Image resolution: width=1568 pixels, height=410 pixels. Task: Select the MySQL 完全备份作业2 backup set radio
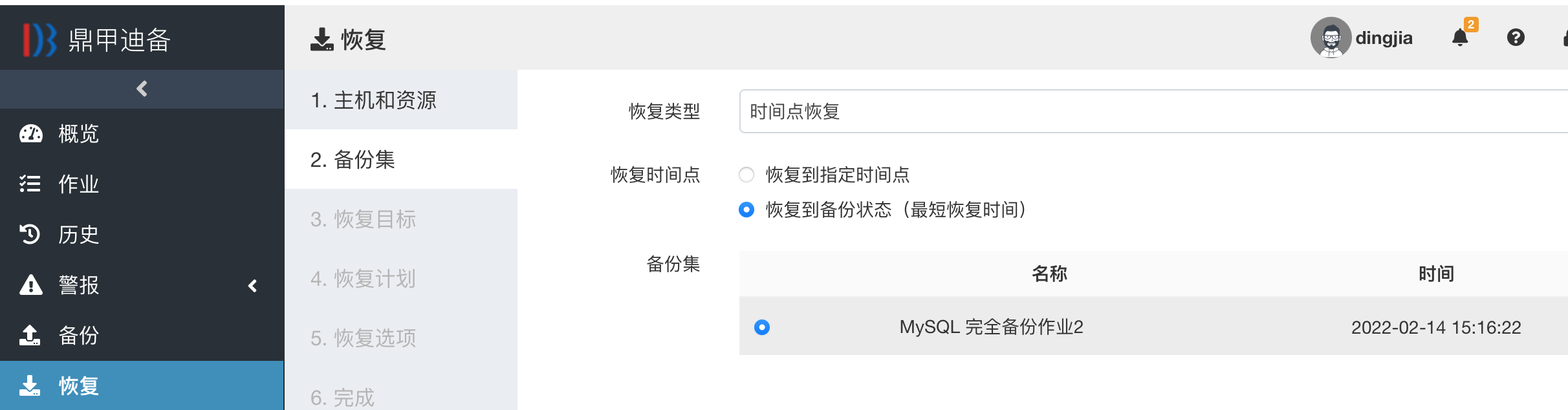pos(762,327)
